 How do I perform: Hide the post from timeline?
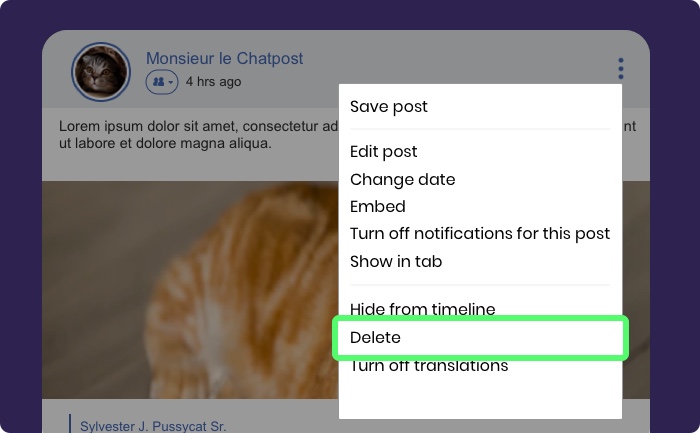click(x=422, y=308)
